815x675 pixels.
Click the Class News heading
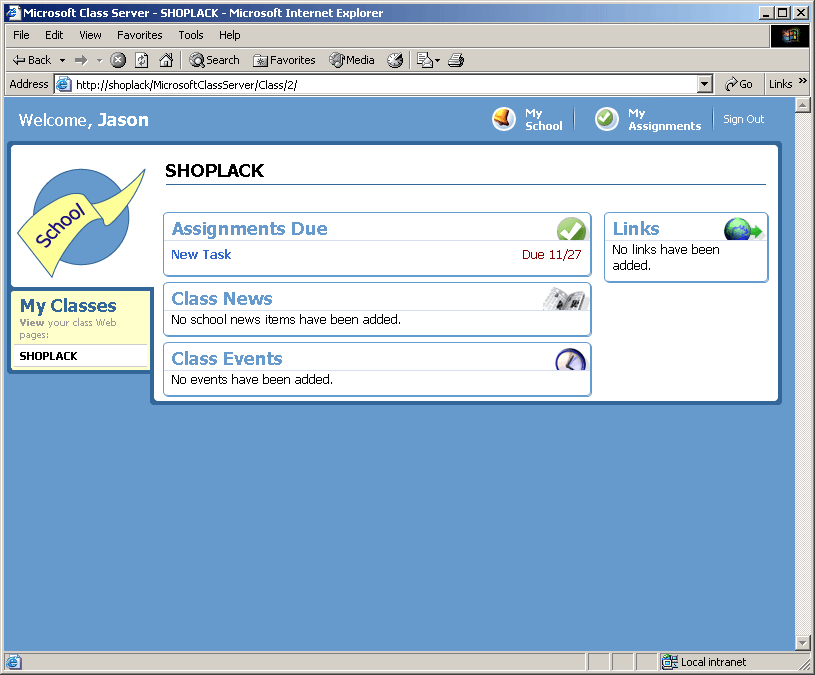click(x=222, y=299)
